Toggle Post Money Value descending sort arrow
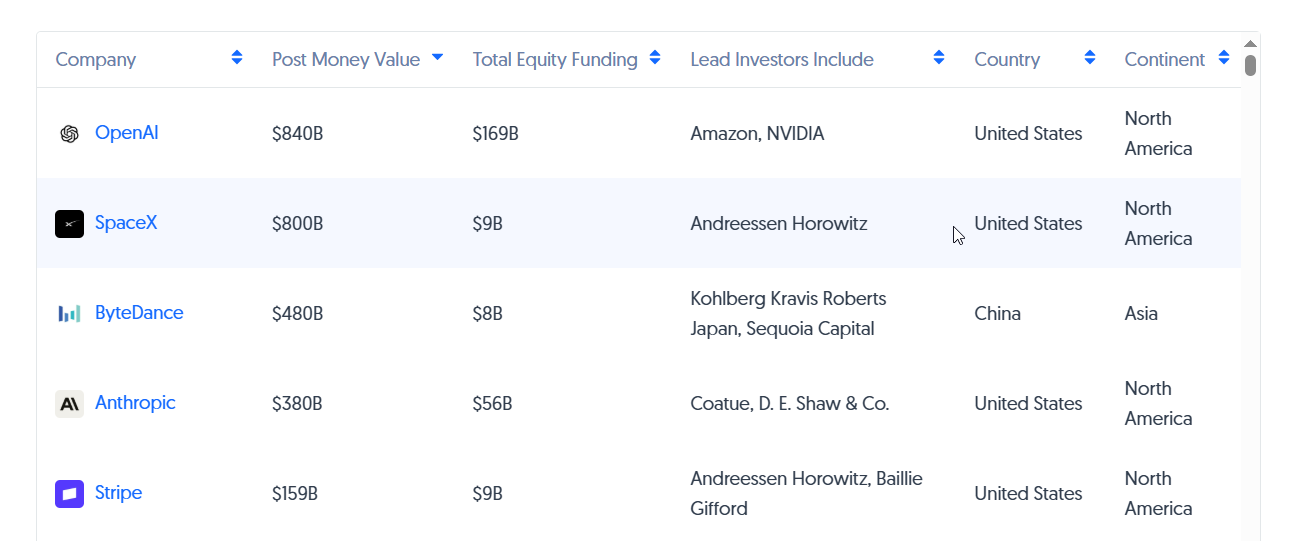This screenshot has height=541, width=1301. point(437,58)
